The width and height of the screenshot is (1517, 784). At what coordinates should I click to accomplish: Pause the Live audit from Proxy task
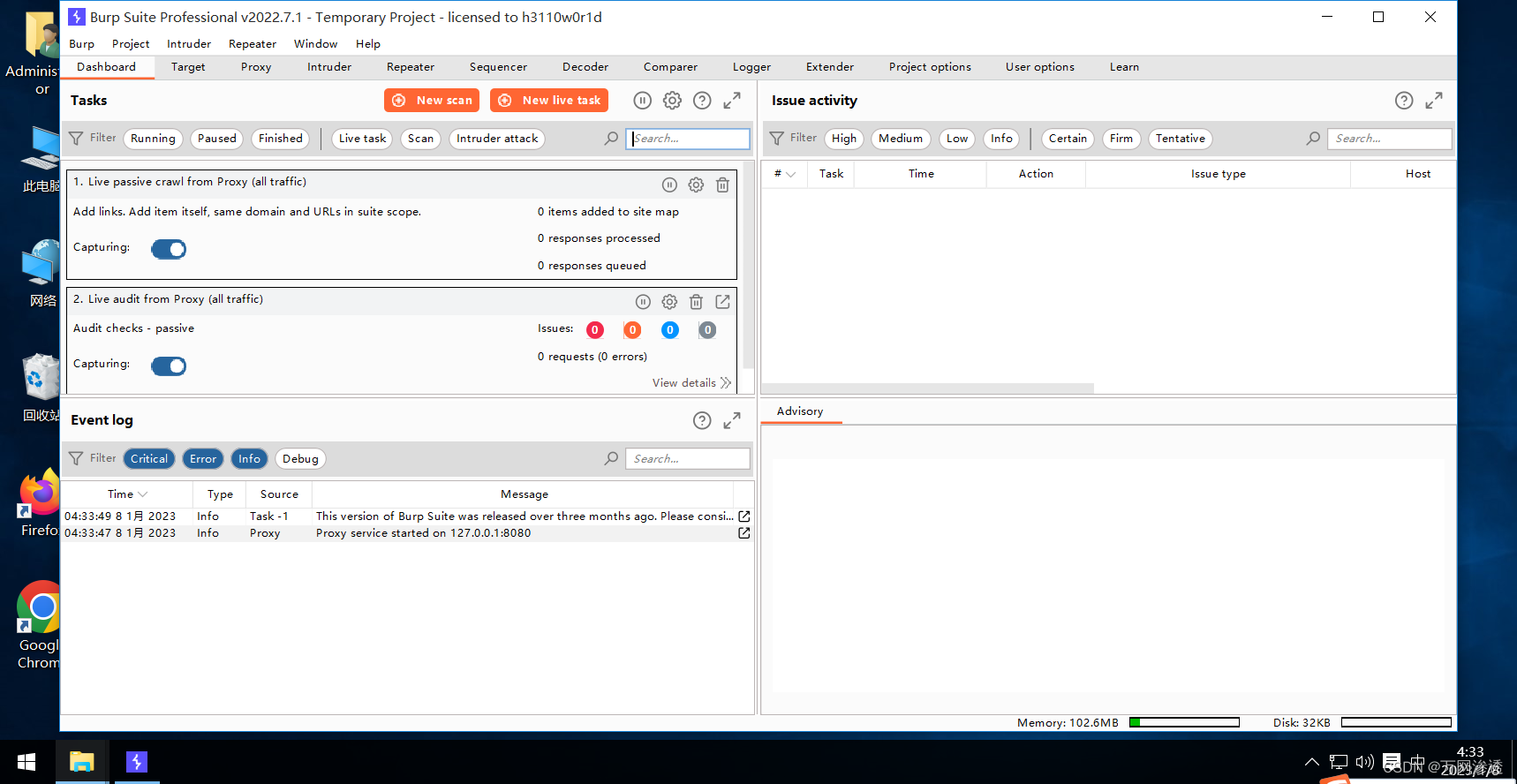coord(643,302)
